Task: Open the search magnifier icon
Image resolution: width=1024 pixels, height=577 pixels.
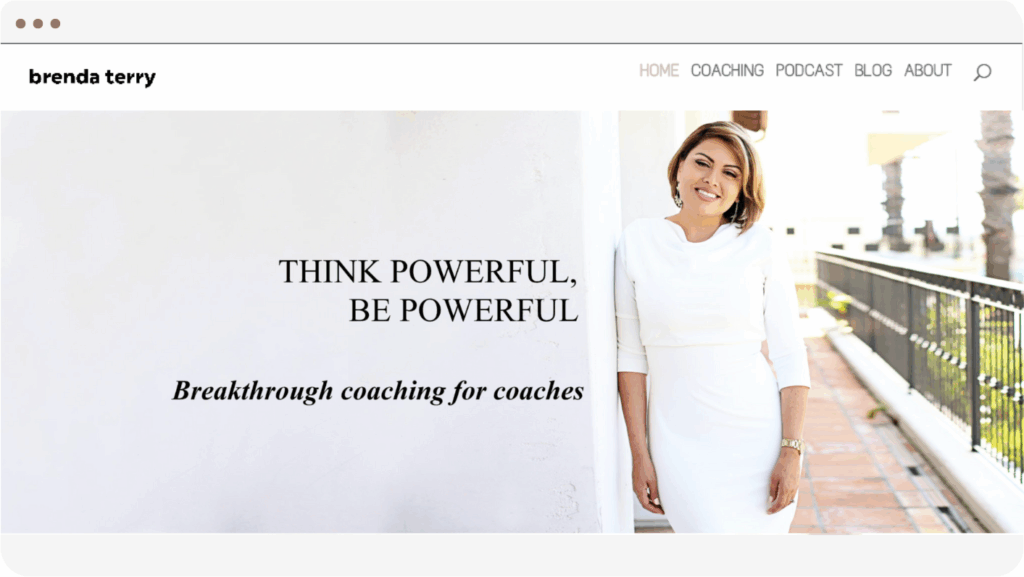Action: point(982,72)
